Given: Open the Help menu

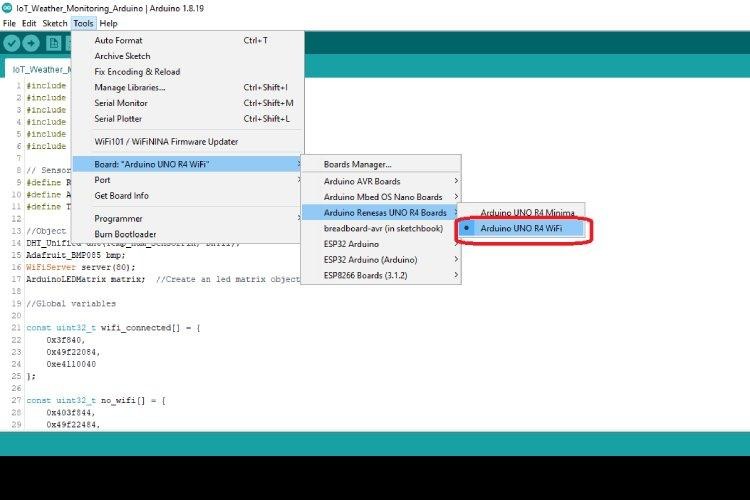Looking at the screenshot, I should 108,23.
